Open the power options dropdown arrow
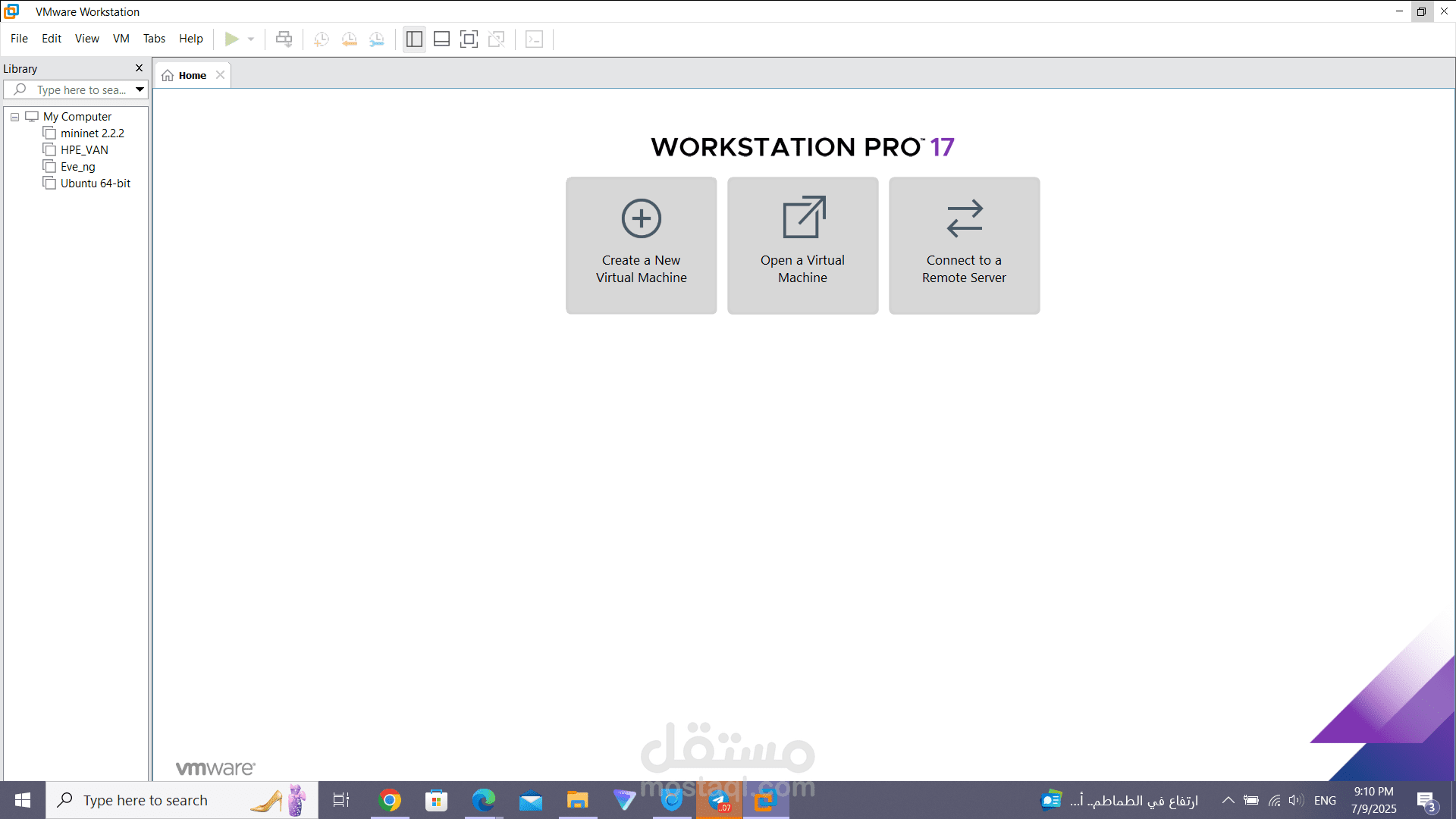This screenshot has width=1456, height=819. tap(251, 39)
